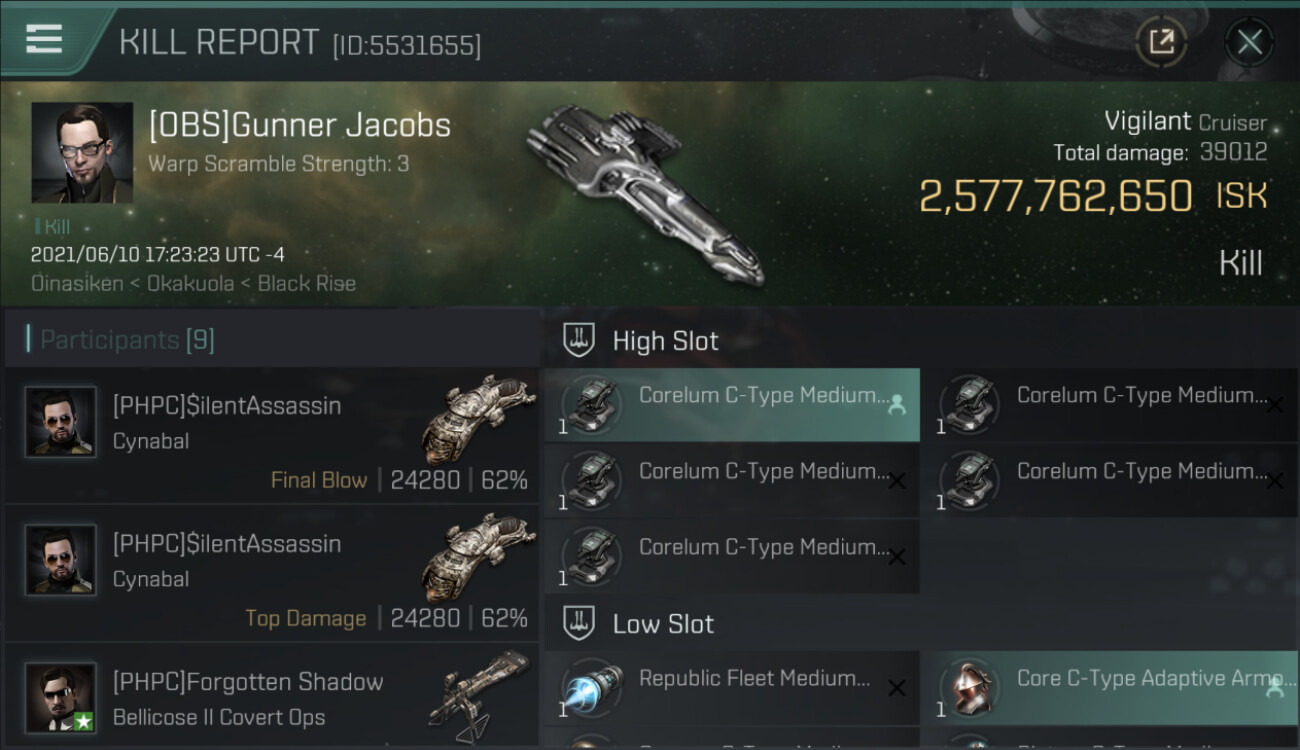Click the Low Slot section icon
The height and width of the screenshot is (750, 1300).
579,624
